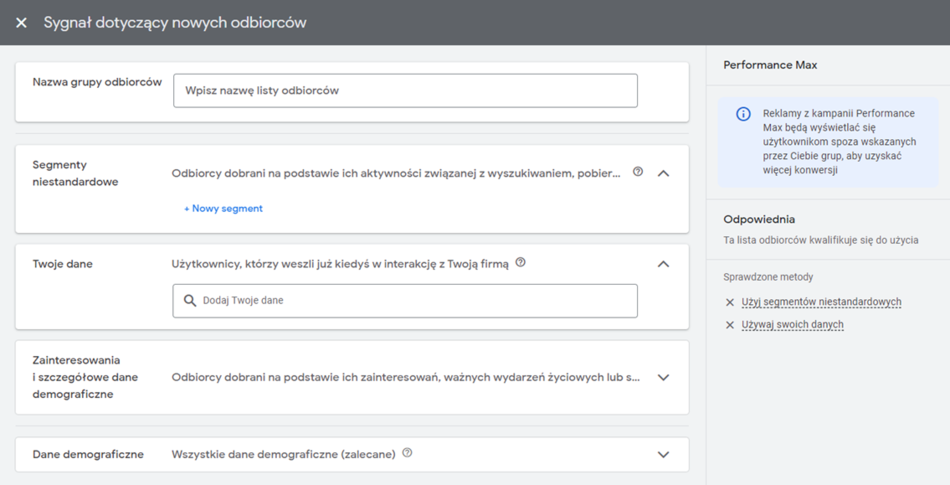Close the audience signal dialog
The width and height of the screenshot is (950, 485).
[x=21, y=22]
